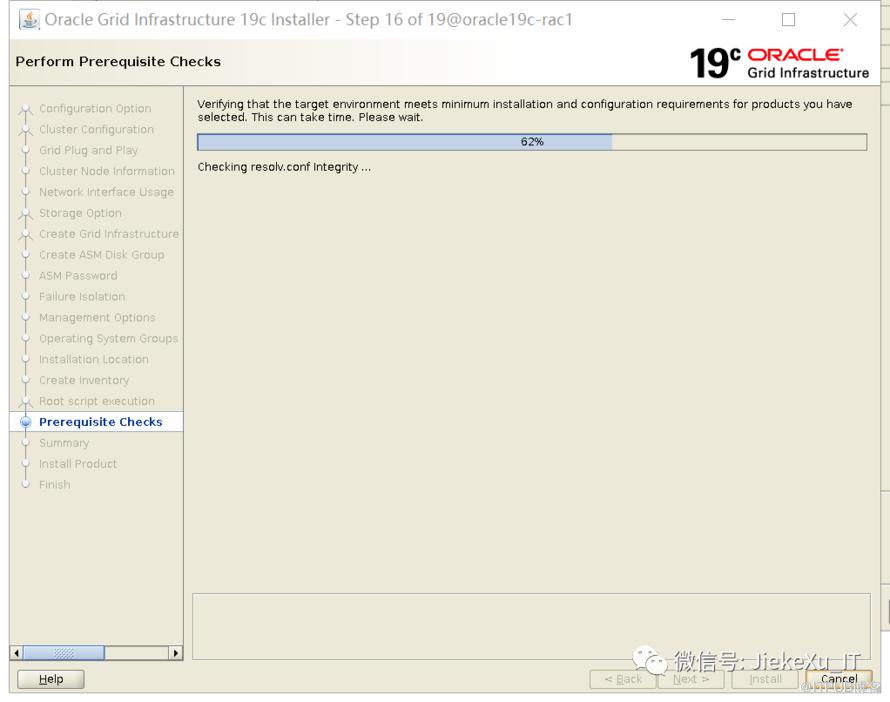
Task: Cancel the Grid Infrastructure installation
Action: tap(839, 679)
